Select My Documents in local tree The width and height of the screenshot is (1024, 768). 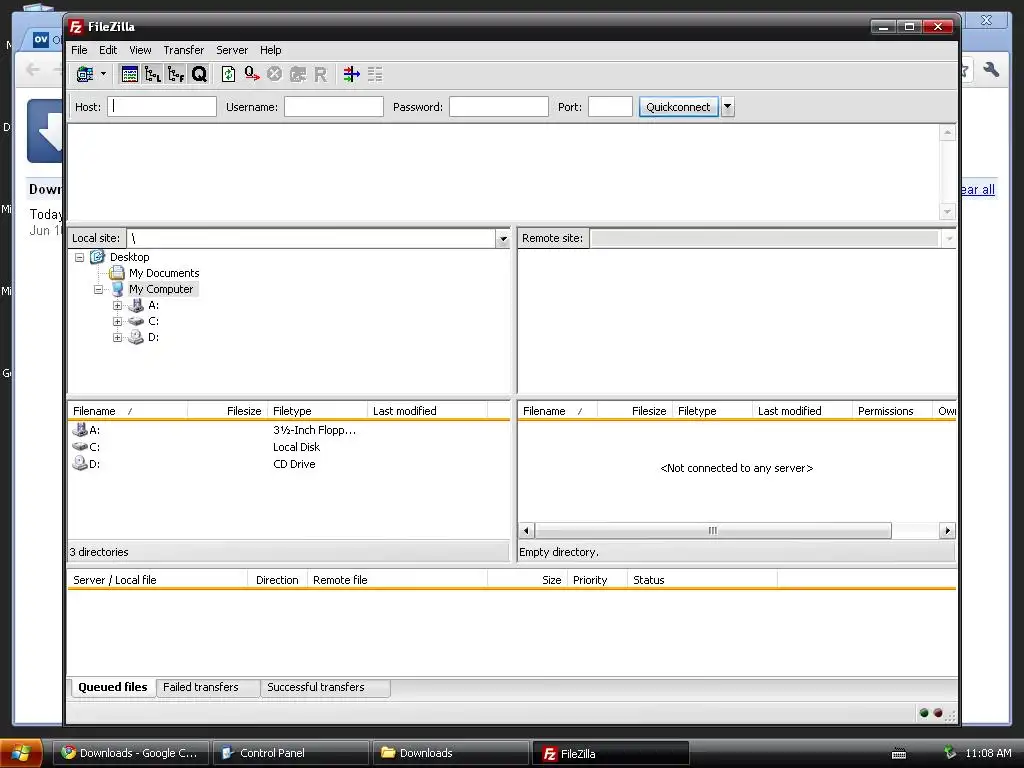[164, 273]
